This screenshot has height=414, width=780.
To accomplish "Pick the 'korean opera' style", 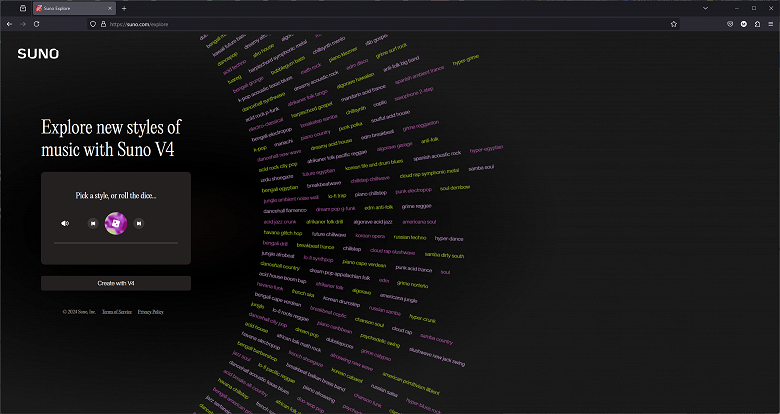I will (x=370, y=236).
